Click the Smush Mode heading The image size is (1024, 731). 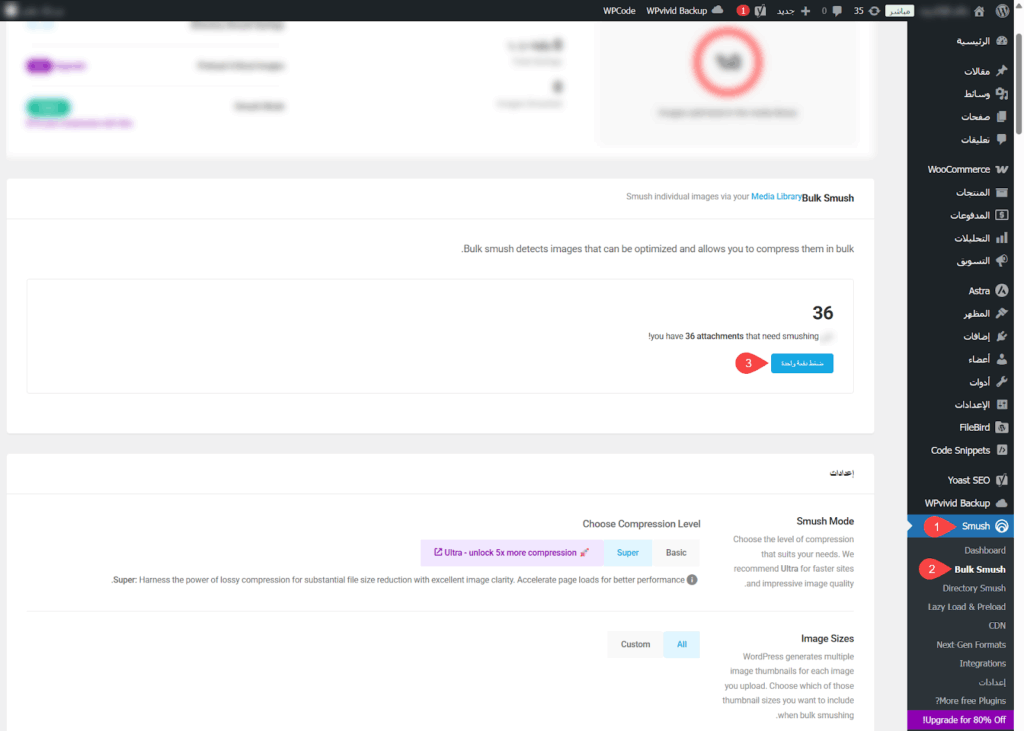pos(825,521)
